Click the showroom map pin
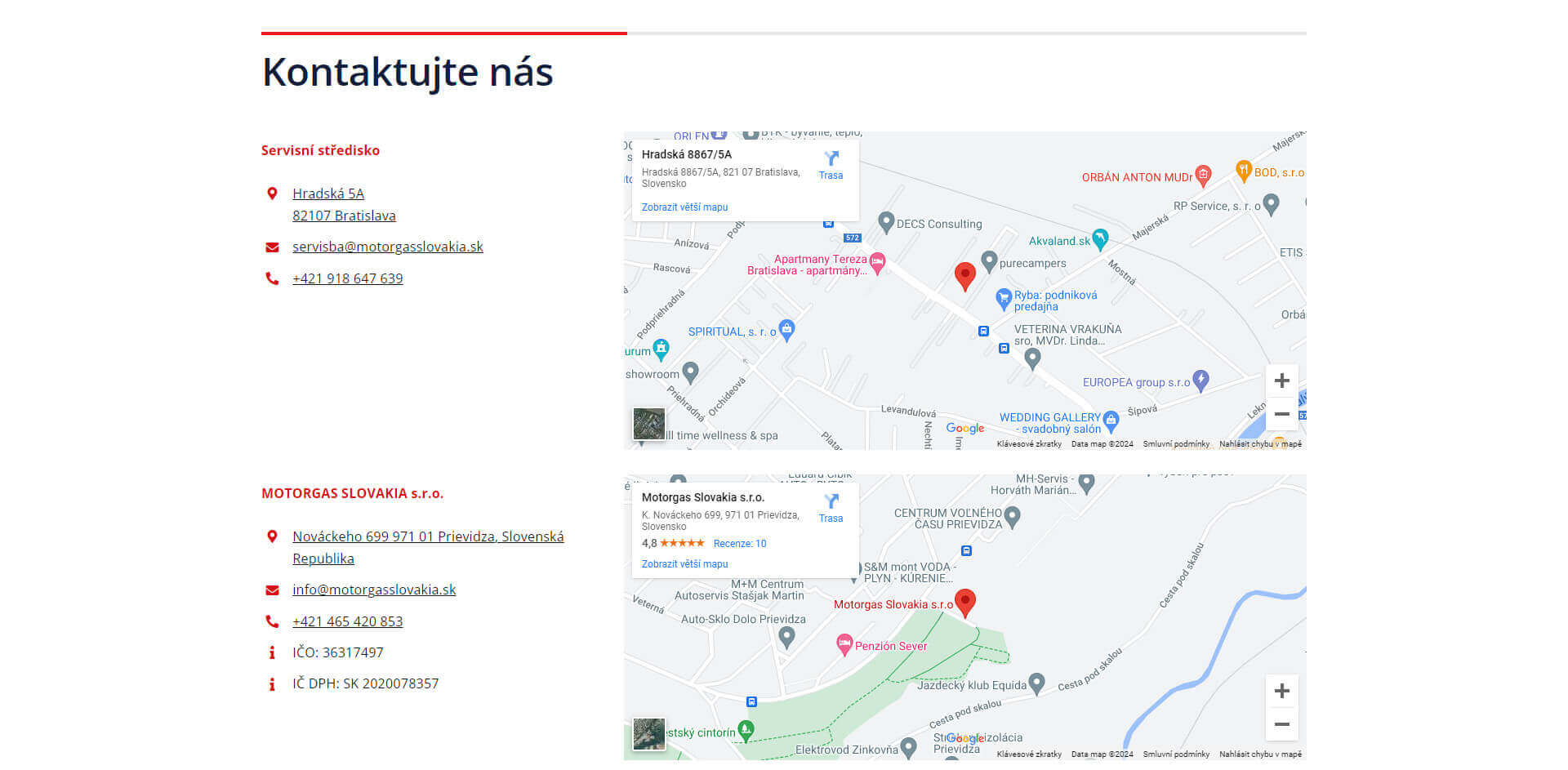1568x770 pixels. coord(690,372)
